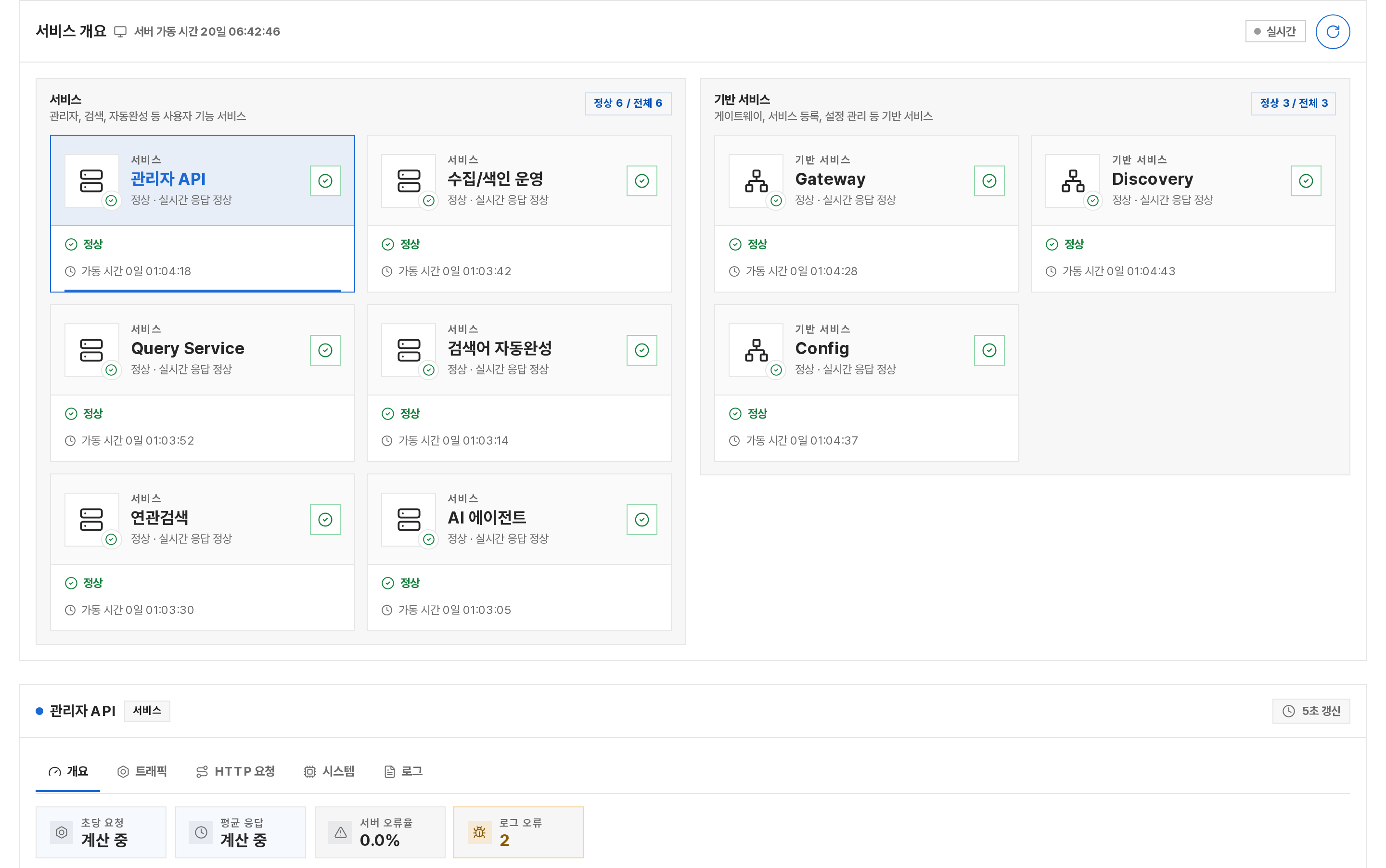Click the 정상 status under 연관검색 card

coord(92,583)
